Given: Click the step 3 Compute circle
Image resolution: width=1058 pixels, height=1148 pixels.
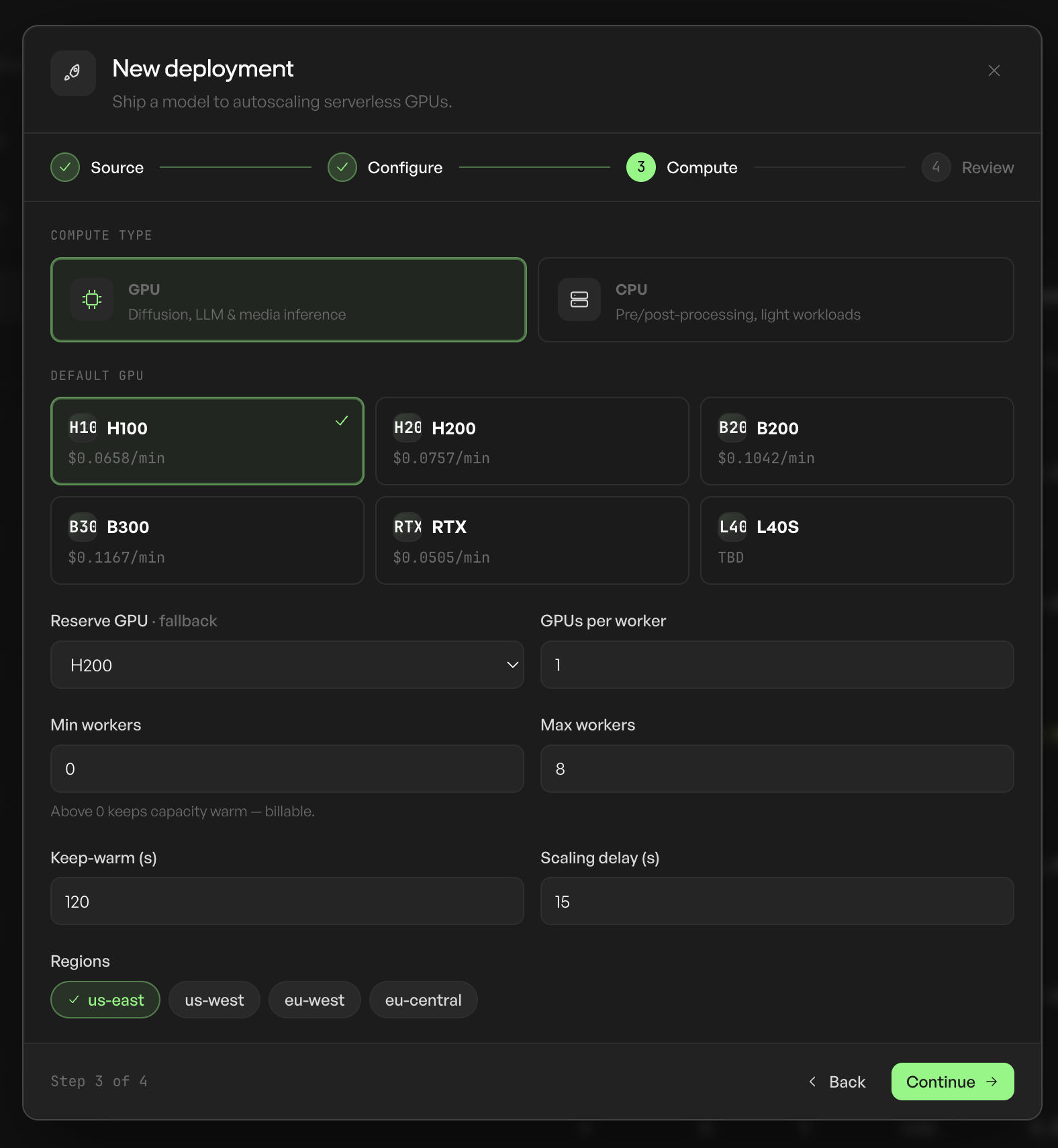Looking at the screenshot, I should [641, 167].
